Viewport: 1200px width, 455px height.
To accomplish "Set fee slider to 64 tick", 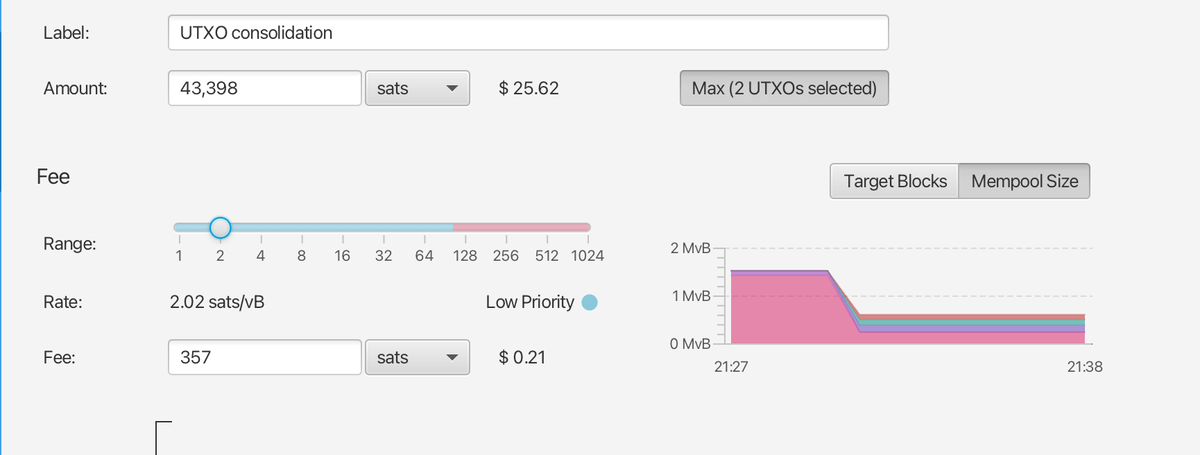I will (424, 228).
